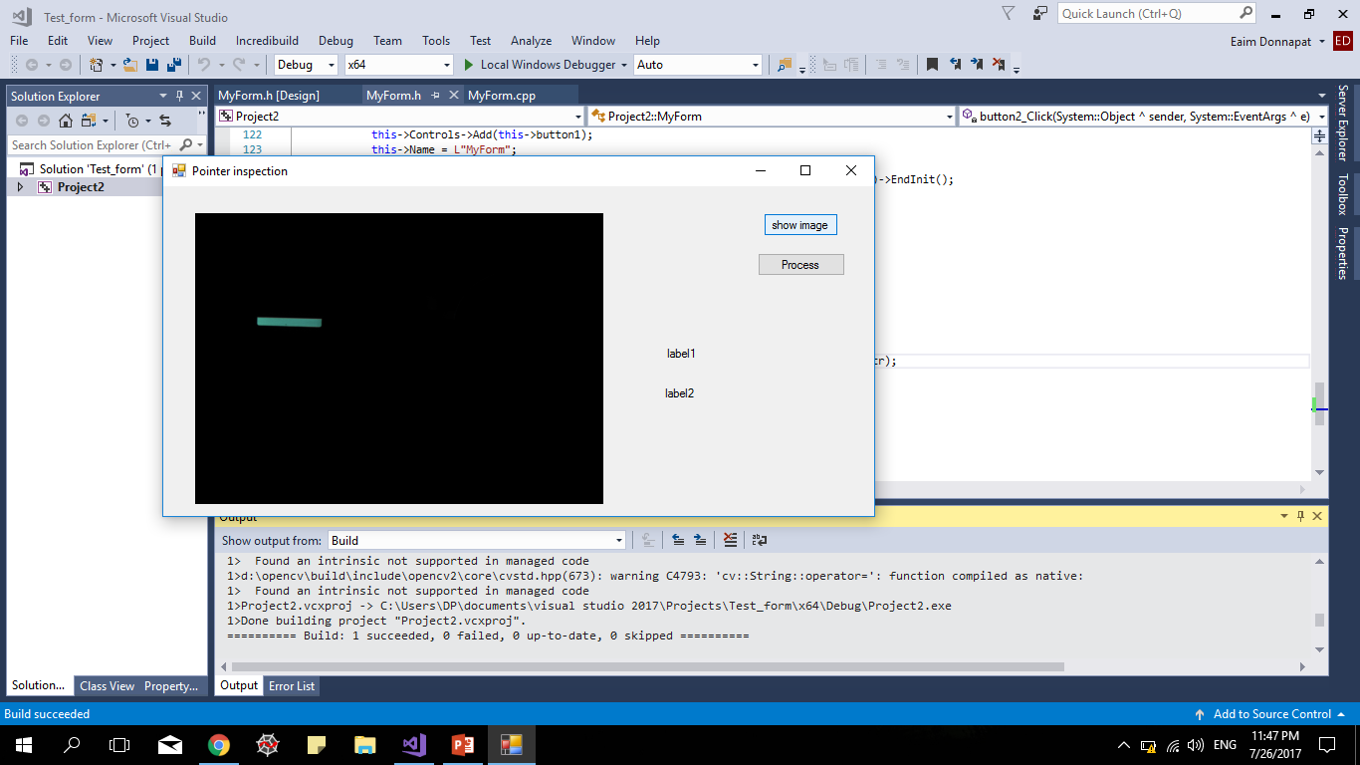
Task: Click the Solution Explorer folder view switch icon
Action: click(88, 121)
